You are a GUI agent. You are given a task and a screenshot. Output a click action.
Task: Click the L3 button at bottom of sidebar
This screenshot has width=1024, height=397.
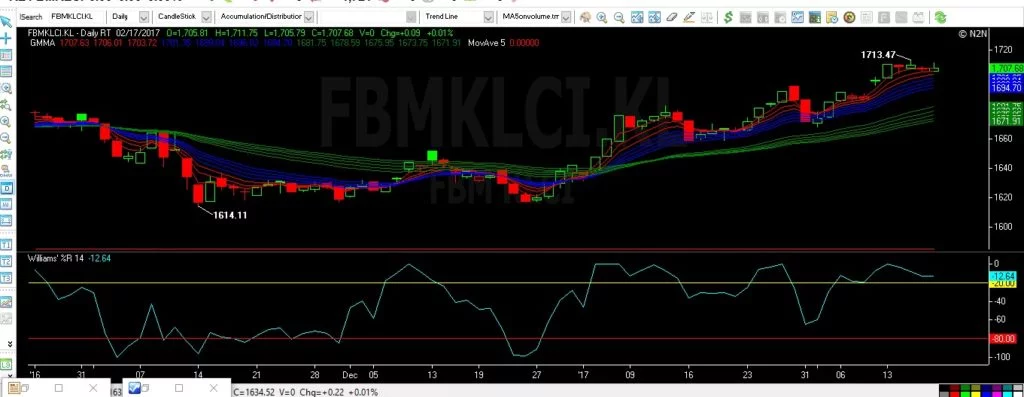6,364
